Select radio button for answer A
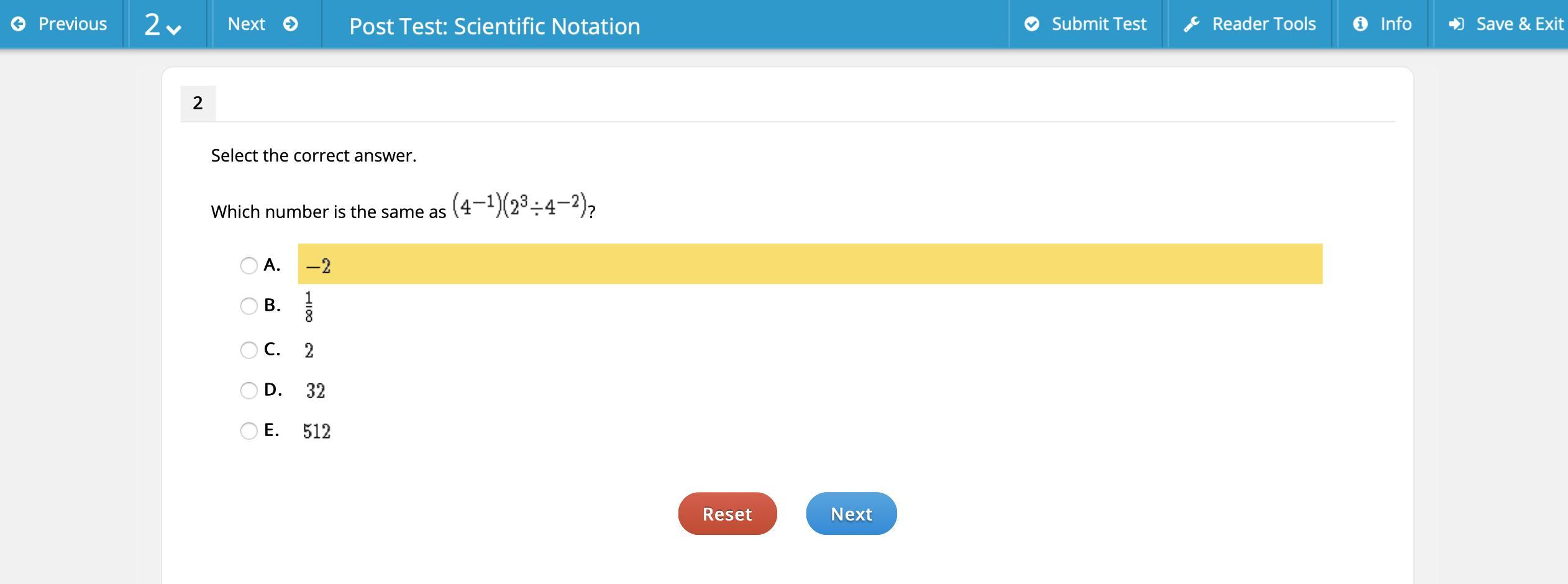1568x584 pixels. click(x=248, y=266)
